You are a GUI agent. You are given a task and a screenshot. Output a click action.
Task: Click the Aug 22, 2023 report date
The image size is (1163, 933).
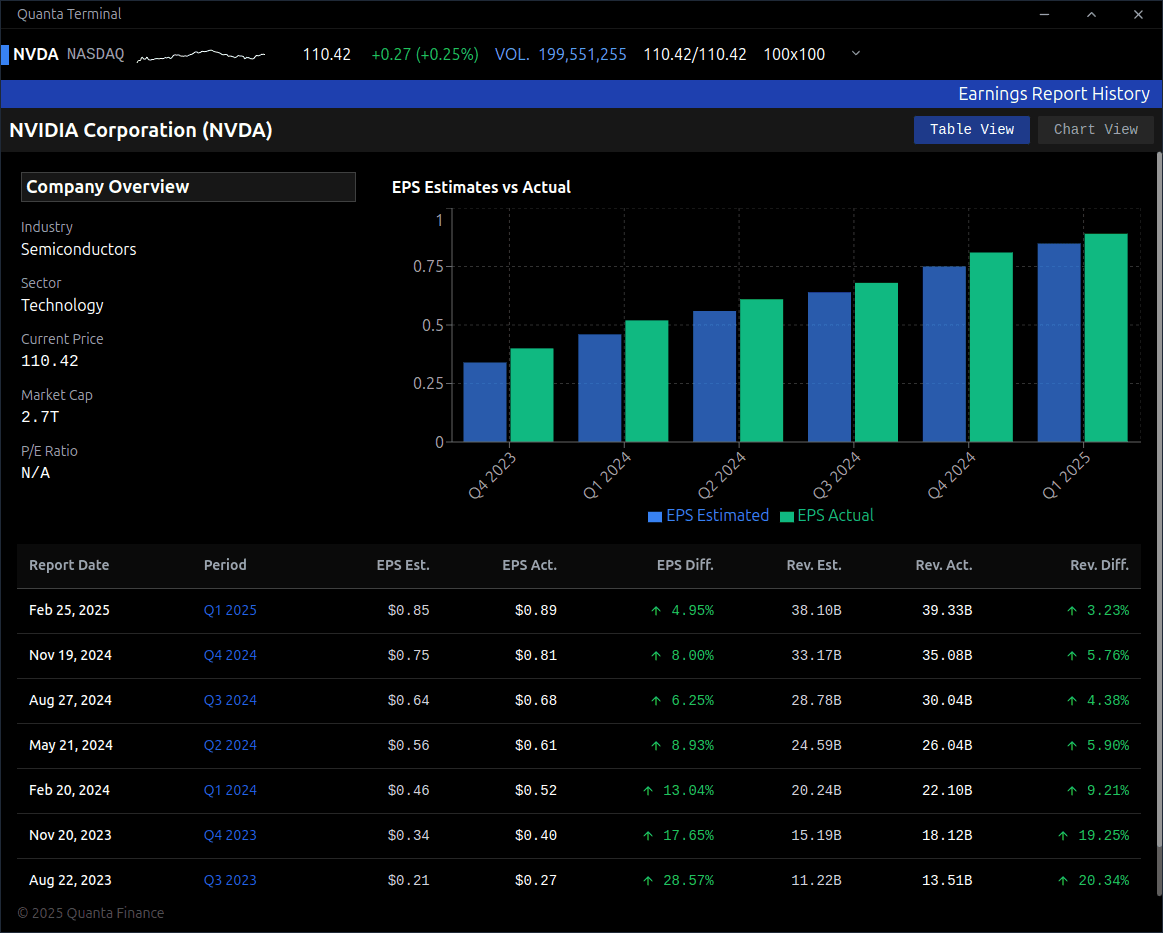coord(70,880)
